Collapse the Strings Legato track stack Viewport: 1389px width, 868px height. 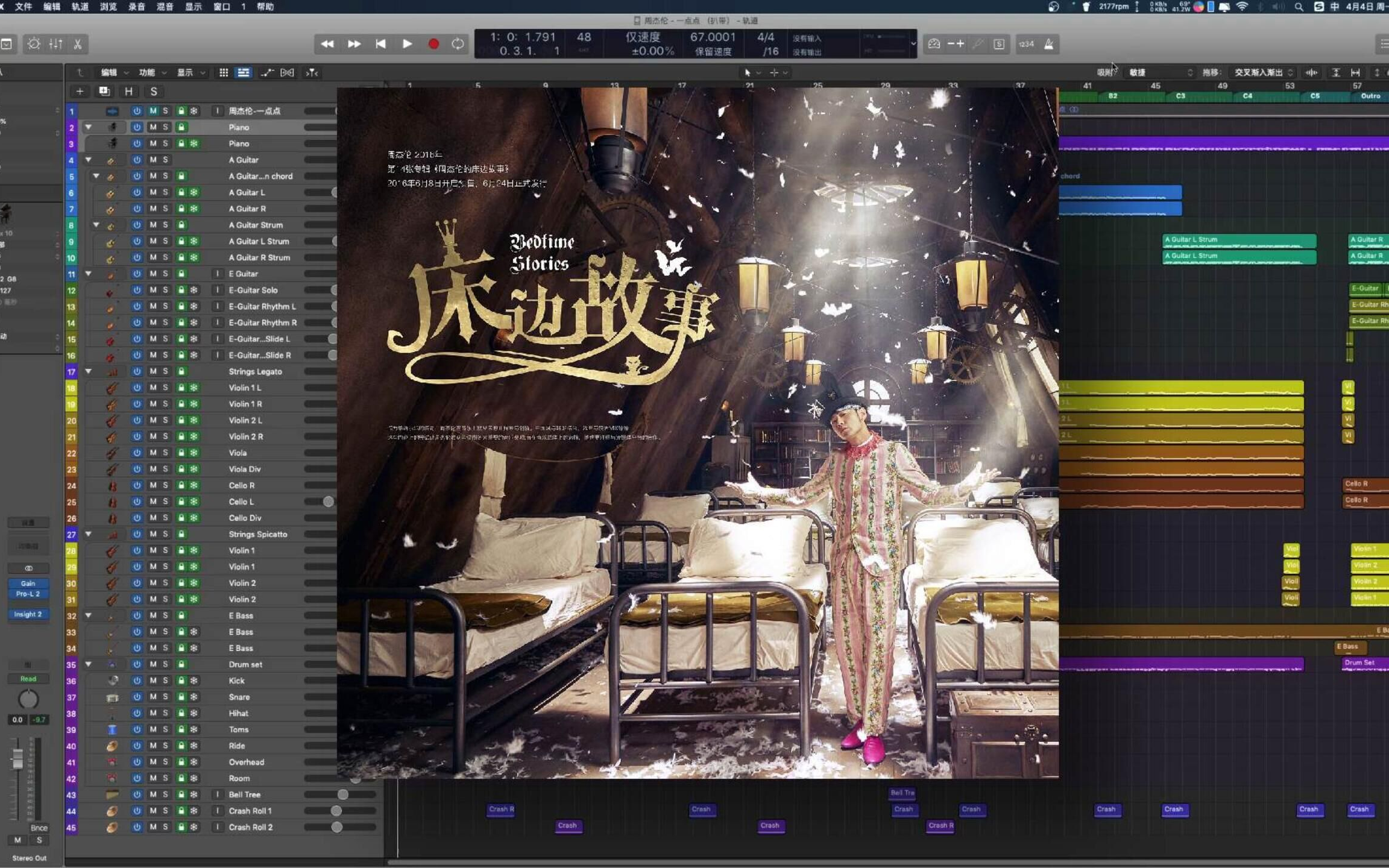coord(88,371)
